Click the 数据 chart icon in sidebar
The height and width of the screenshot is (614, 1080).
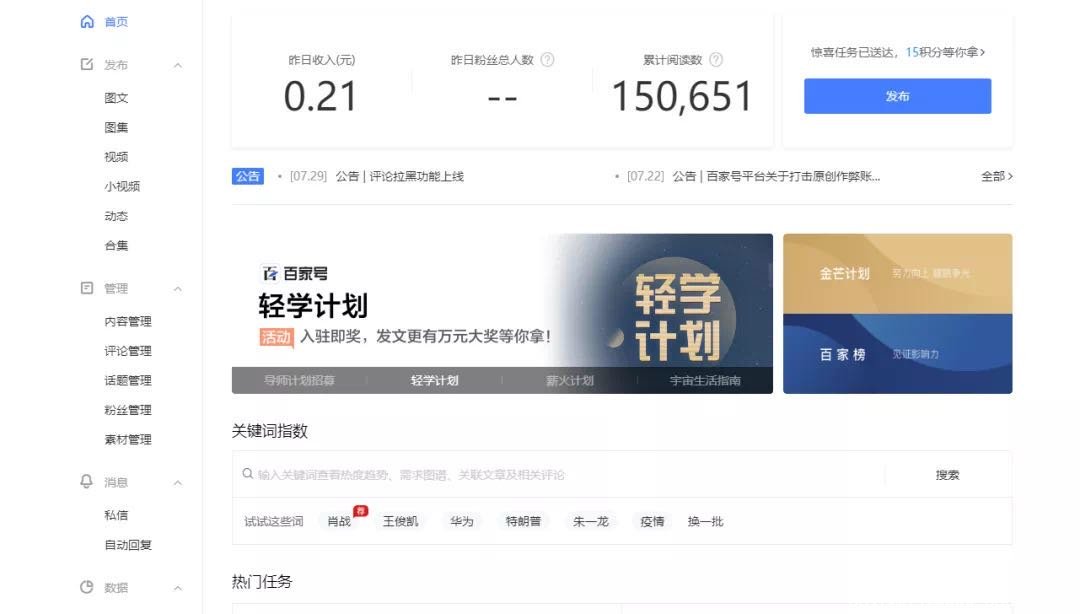pyautogui.click(x=86, y=587)
